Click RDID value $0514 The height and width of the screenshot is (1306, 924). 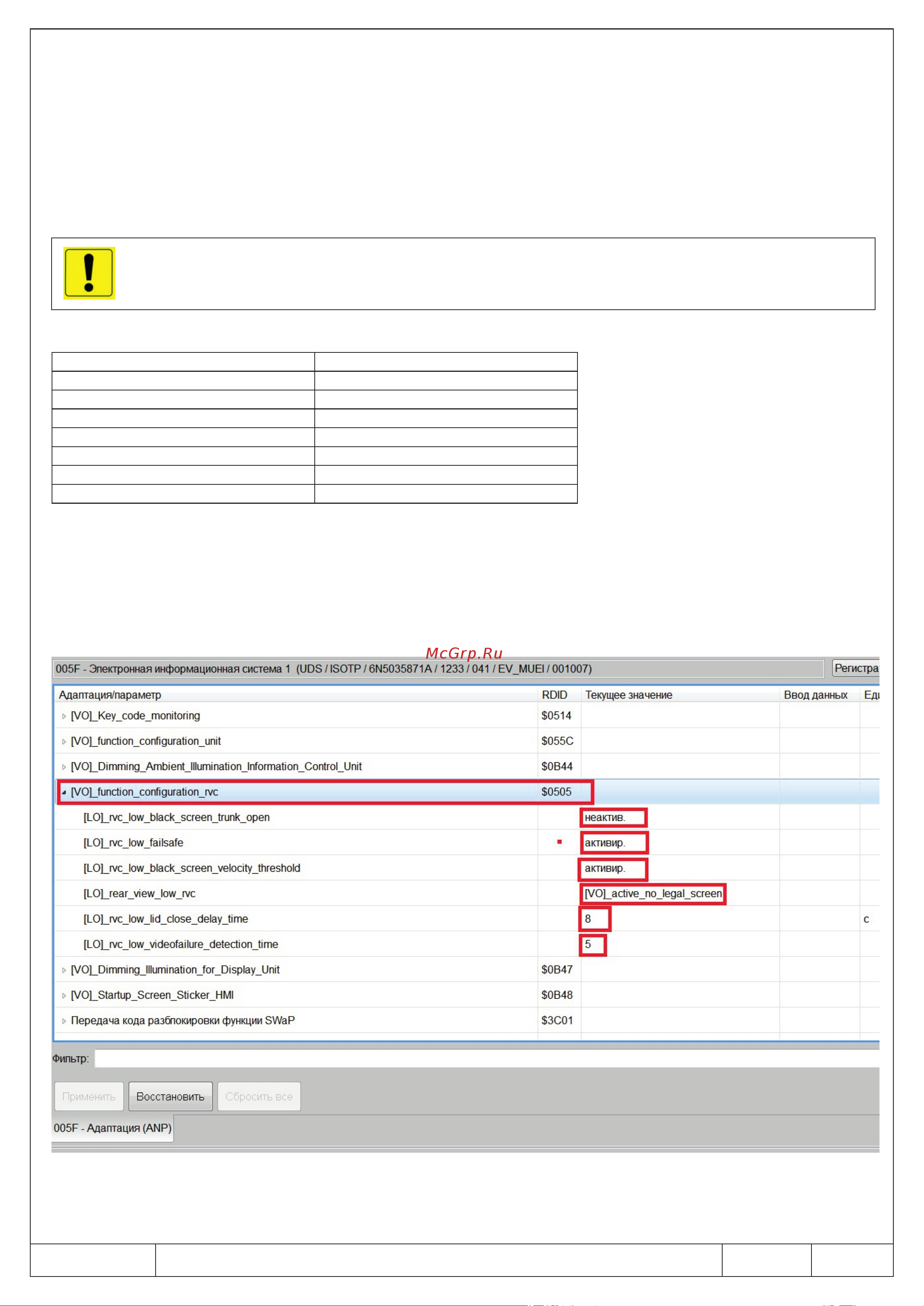point(556,716)
